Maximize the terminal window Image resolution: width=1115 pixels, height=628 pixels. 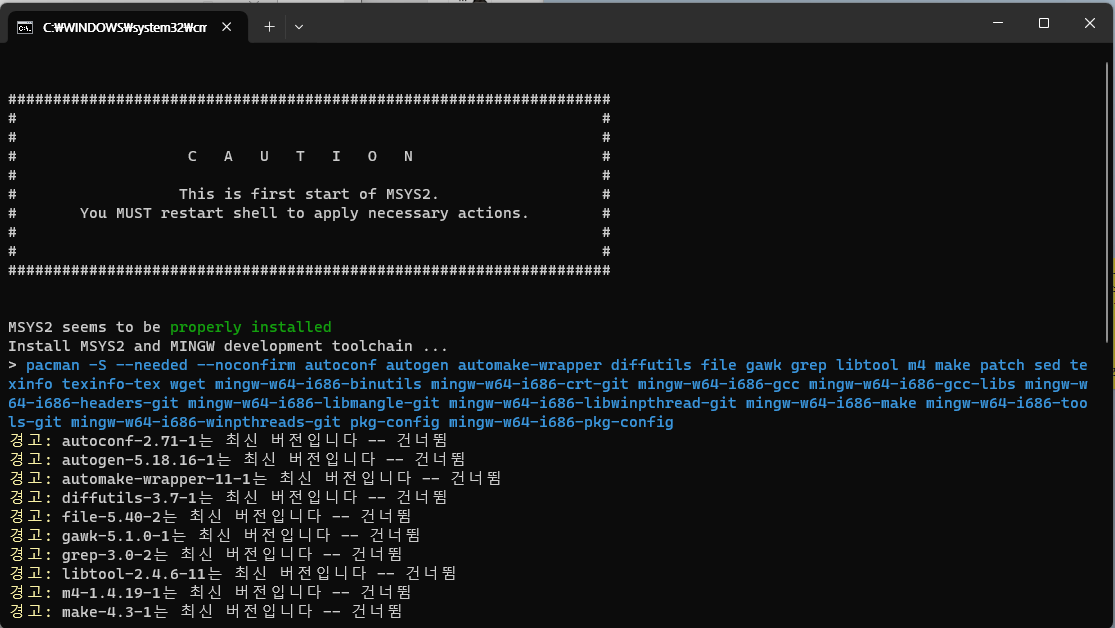(1044, 23)
